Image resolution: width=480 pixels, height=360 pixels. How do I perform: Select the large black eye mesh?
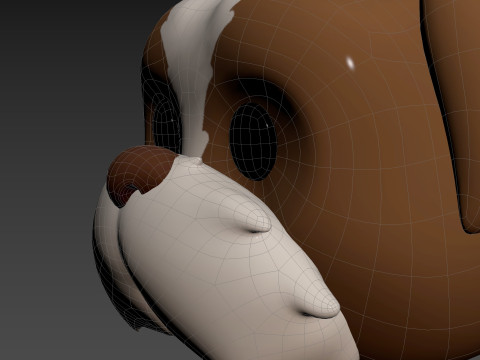coord(254,142)
